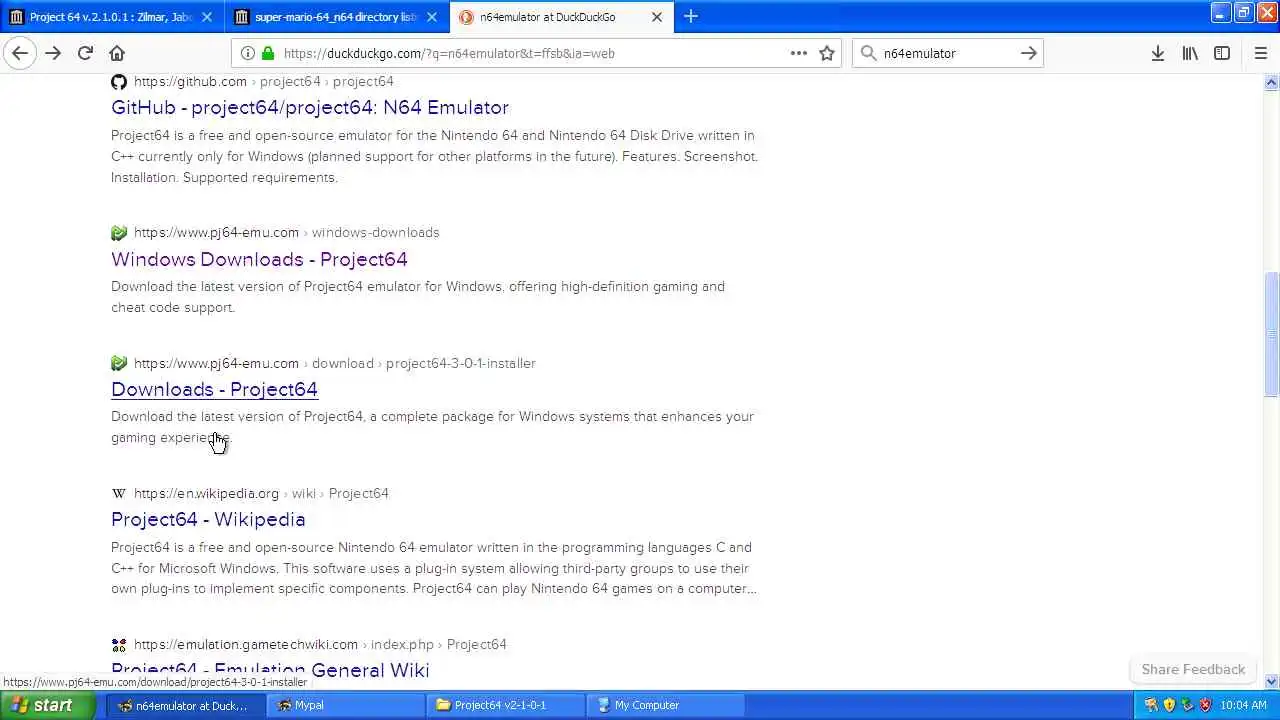The width and height of the screenshot is (1280, 720).
Task: Switch to the super-mario-64_n64 directory listing tab
Action: (336, 17)
